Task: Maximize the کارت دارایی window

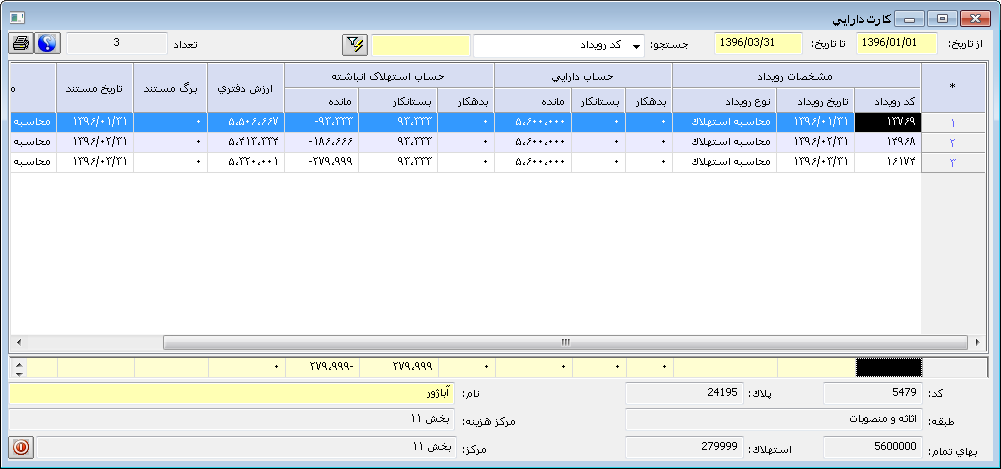Action: (x=942, y=19)
